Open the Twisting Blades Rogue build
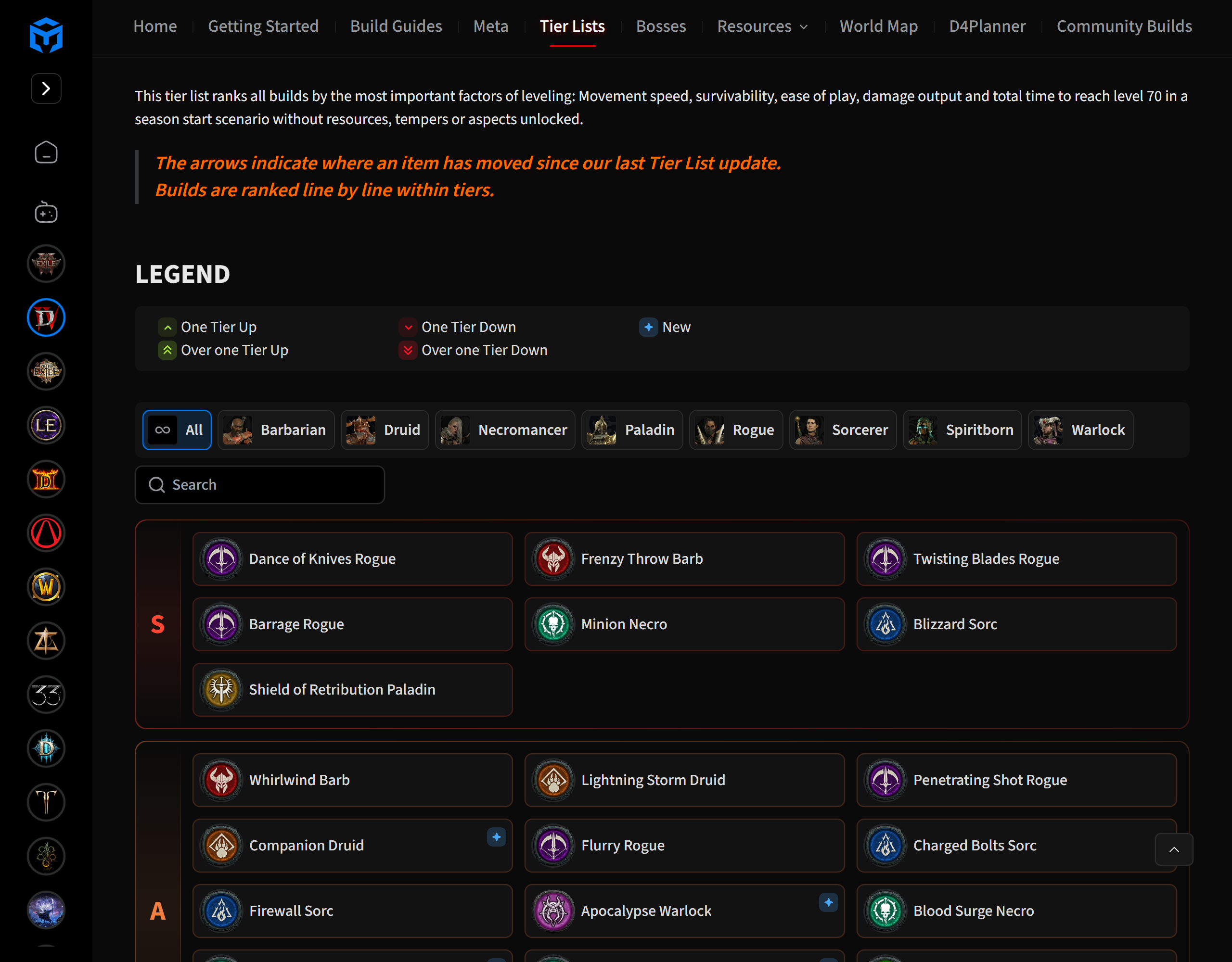1232x962 pixels. pos(1016,559)
